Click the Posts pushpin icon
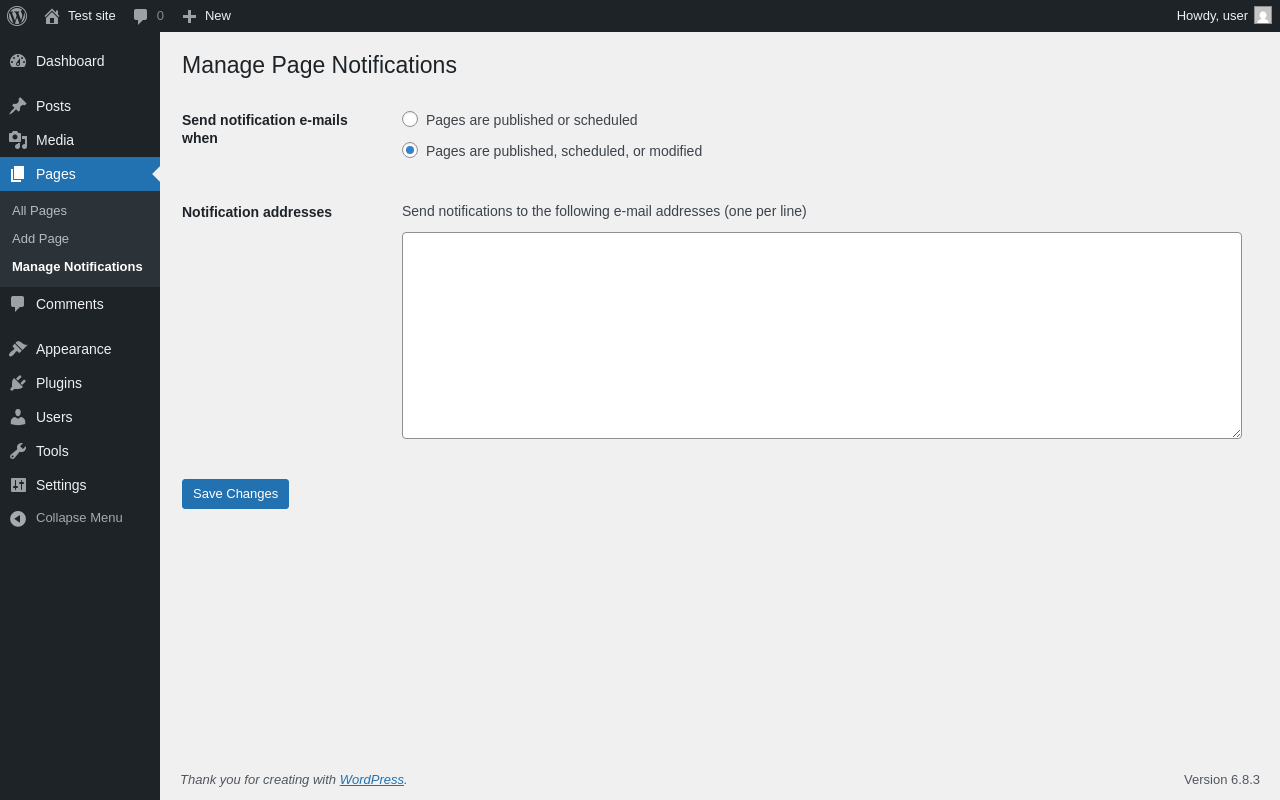The width and height of the screenshot is (1280, 800). tap(18, 106)
